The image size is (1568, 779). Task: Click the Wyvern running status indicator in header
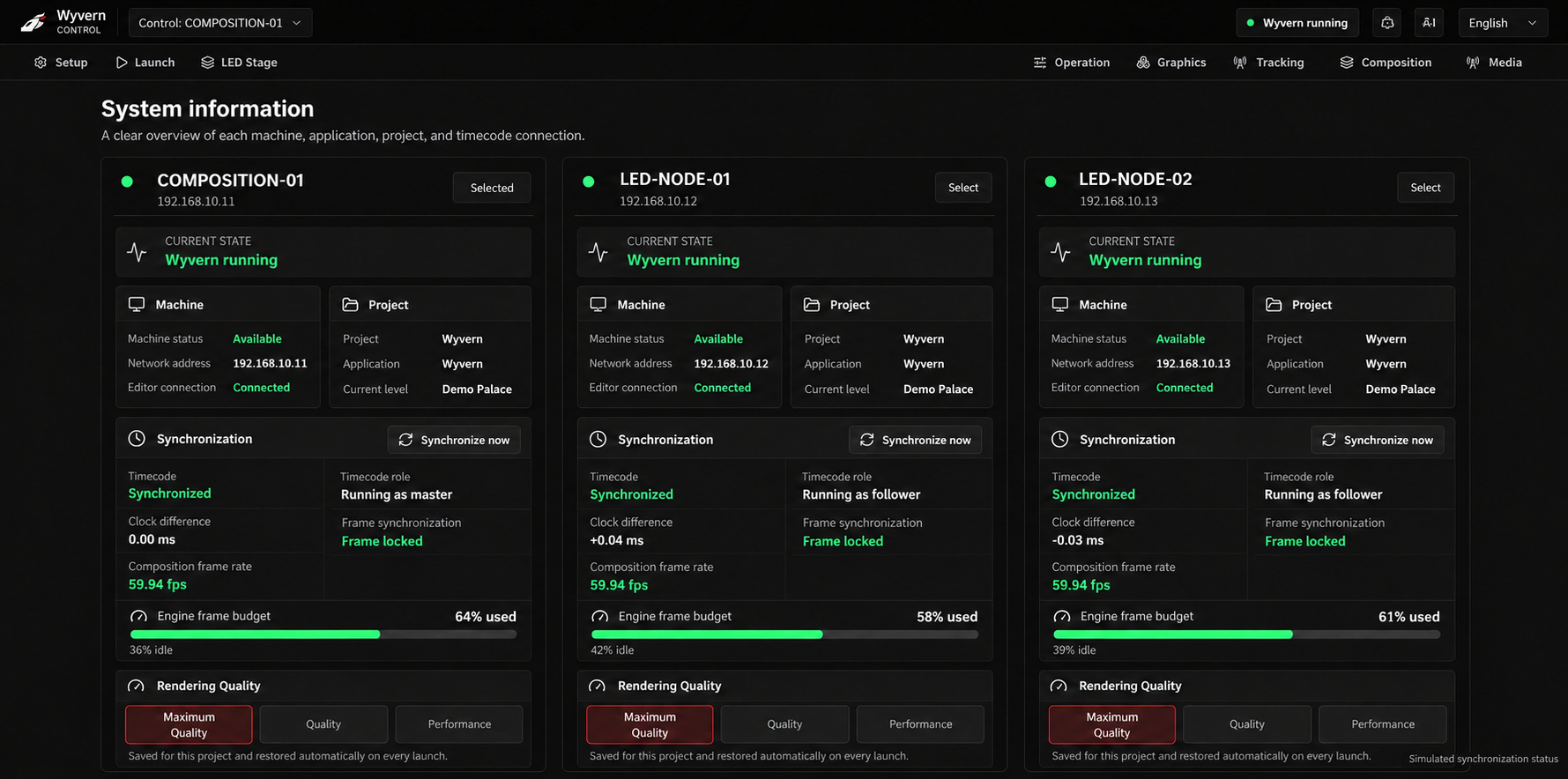click(x=1297, y=23)
